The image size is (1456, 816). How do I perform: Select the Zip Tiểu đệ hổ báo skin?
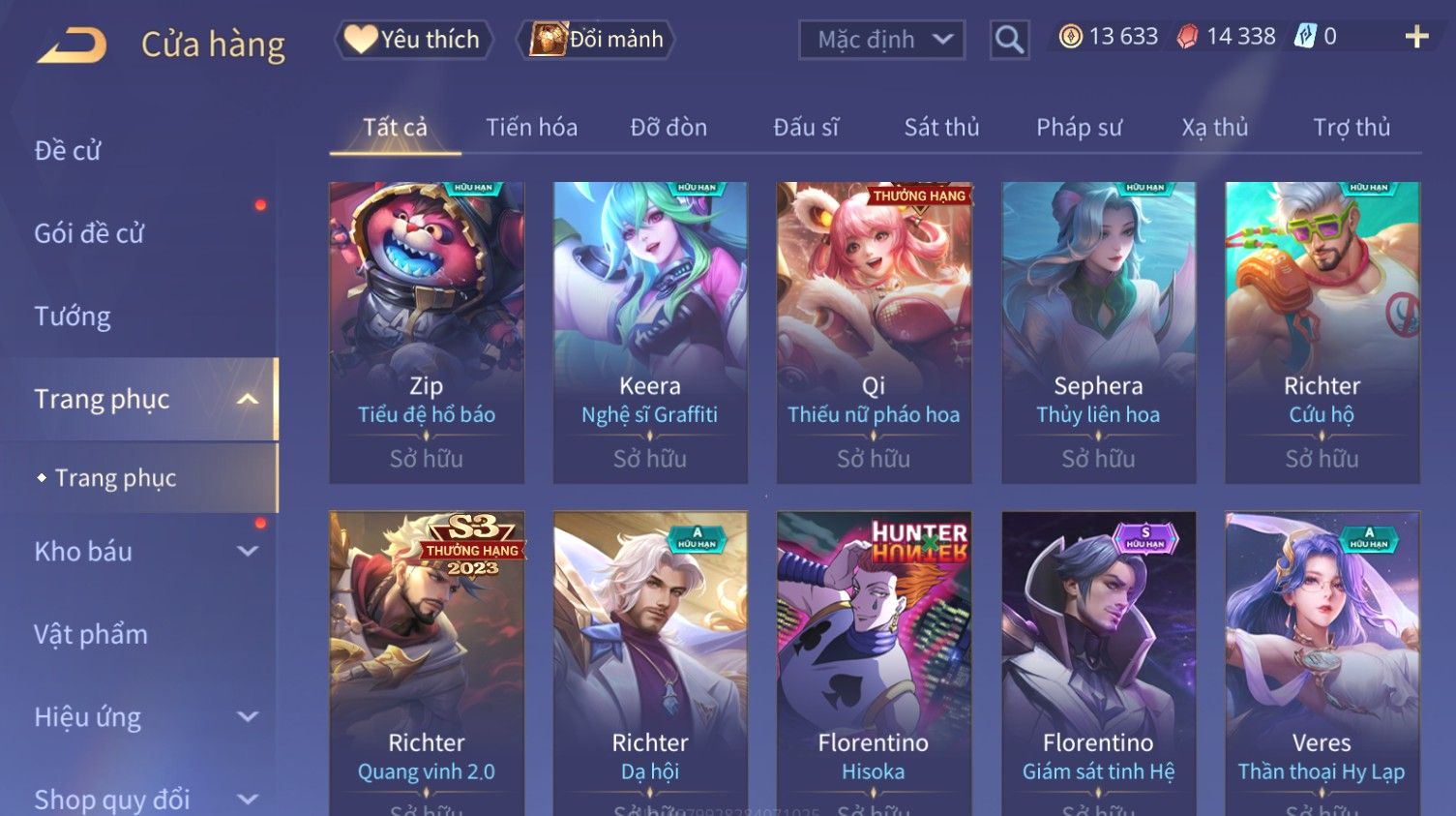427,332
